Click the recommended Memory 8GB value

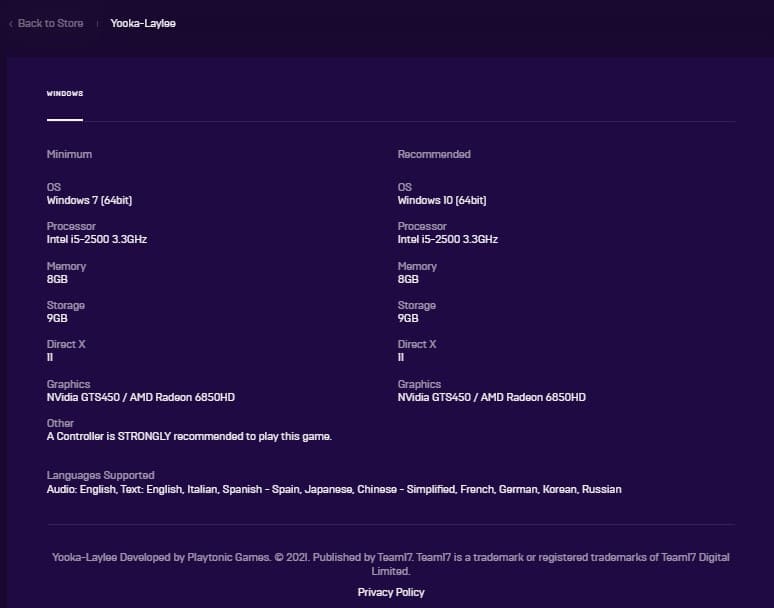click(408, 279)
